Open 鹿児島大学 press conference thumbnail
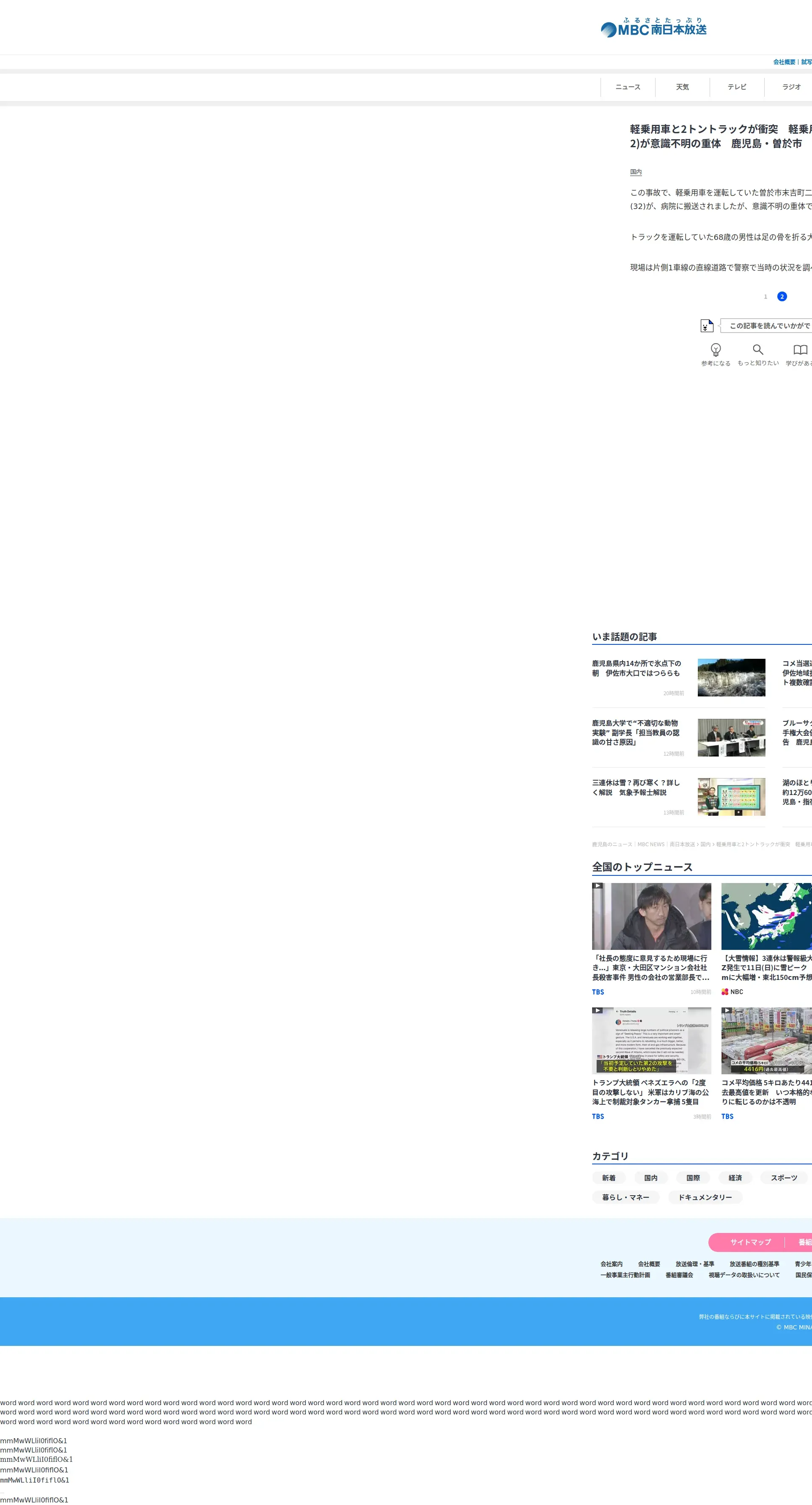812x1505 pixels. tap(731, 737)
